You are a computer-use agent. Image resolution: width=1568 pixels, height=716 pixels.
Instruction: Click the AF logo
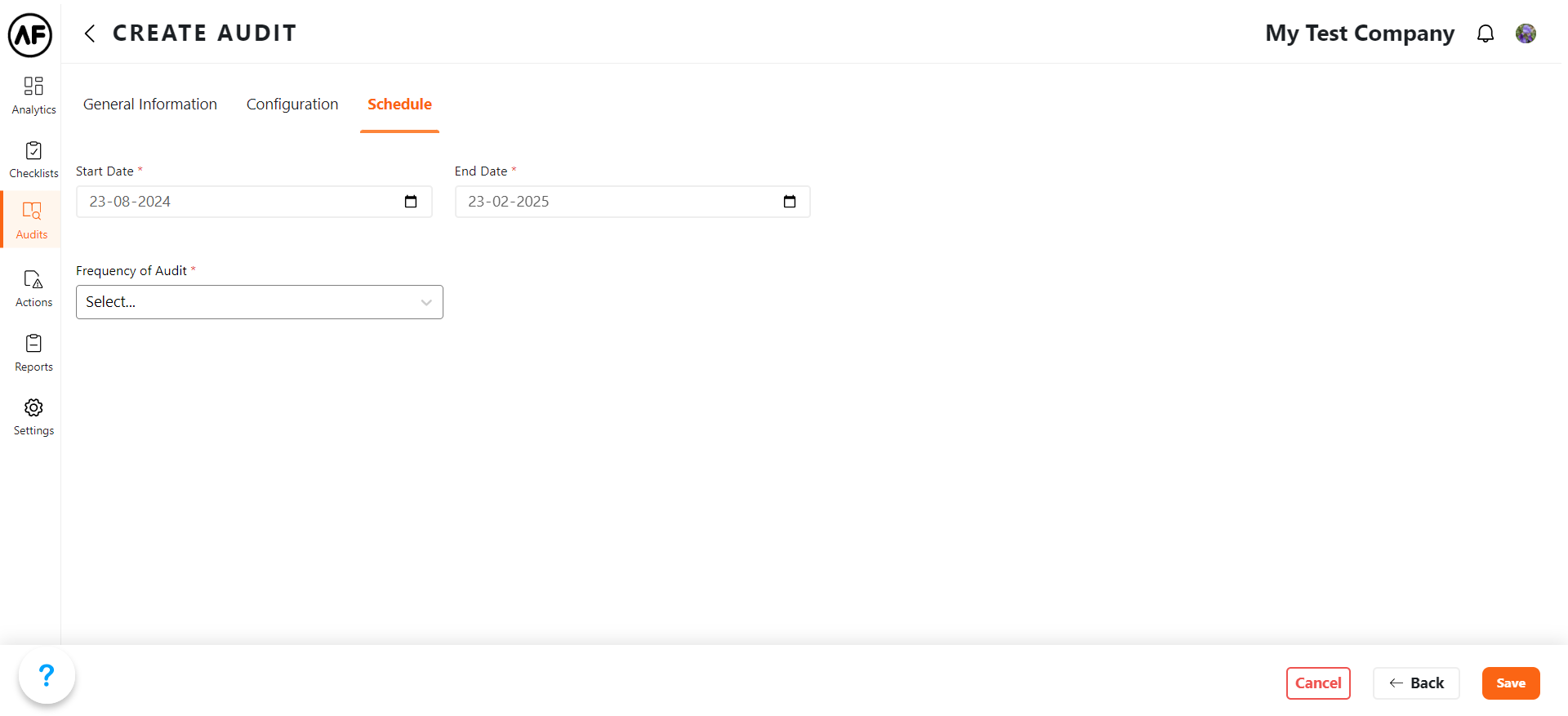click(x=30, y=35)
